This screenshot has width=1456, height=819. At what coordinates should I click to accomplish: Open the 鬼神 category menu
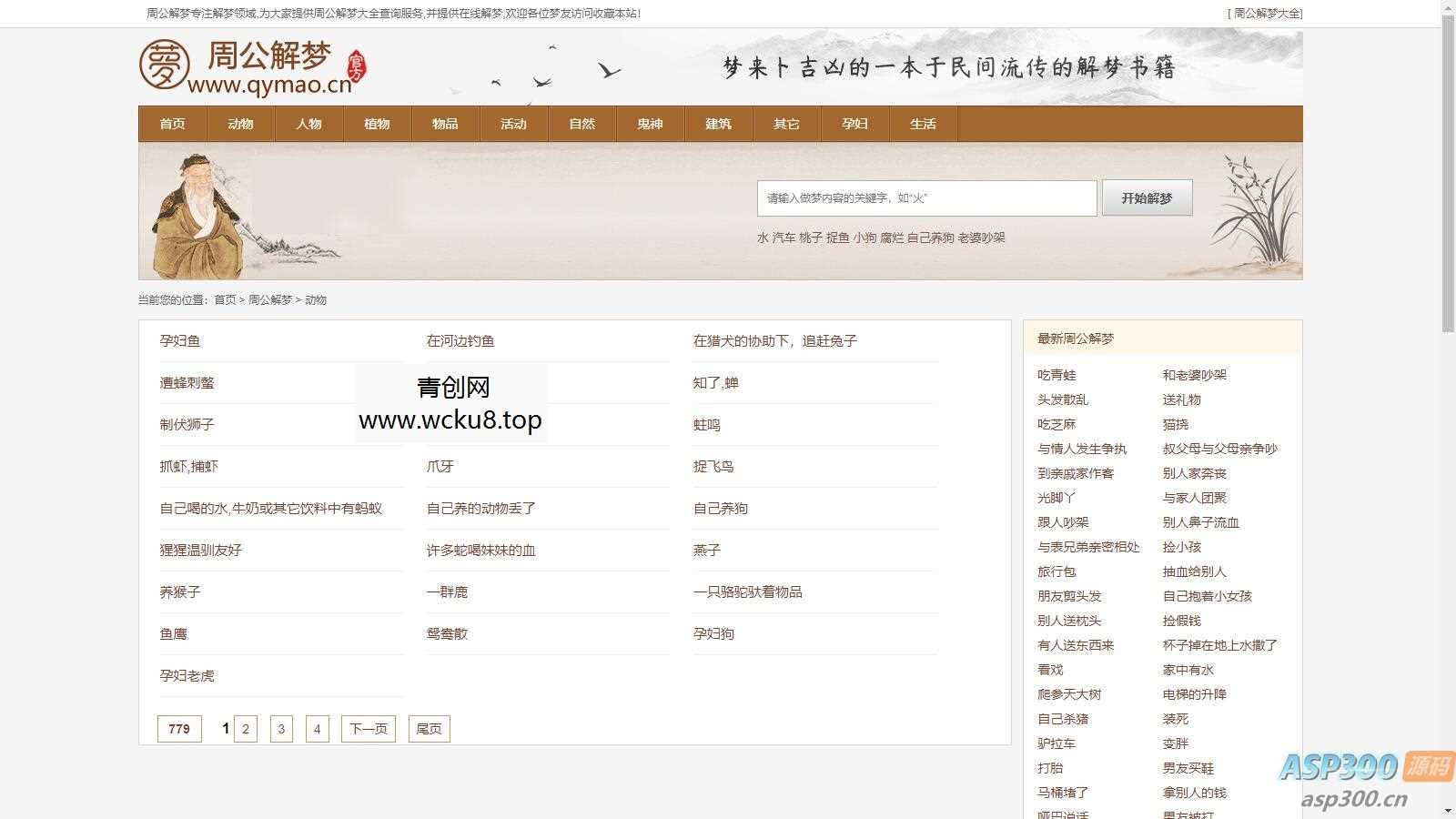(650, 124)
